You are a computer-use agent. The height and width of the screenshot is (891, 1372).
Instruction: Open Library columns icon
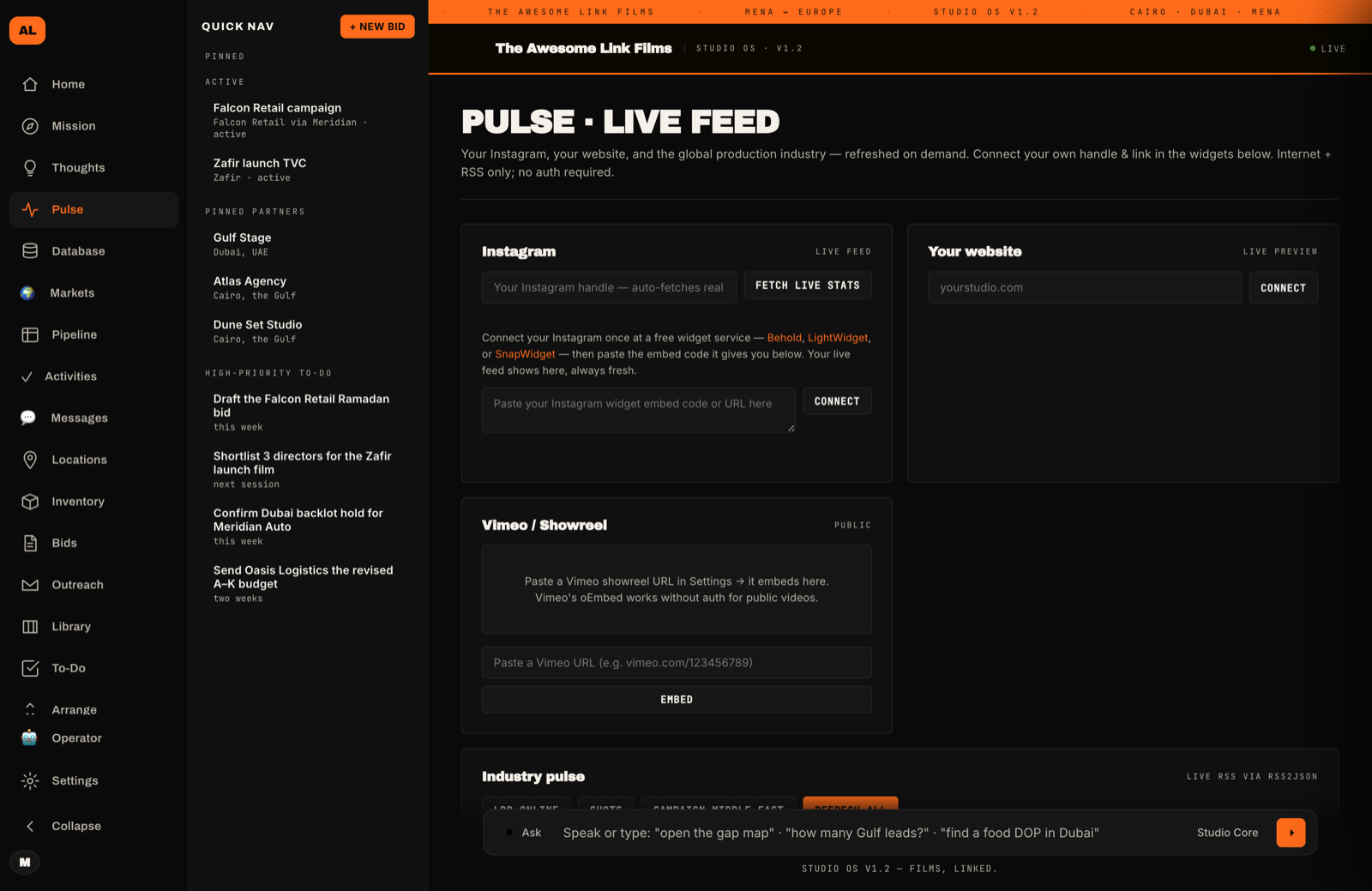point(30,627)
